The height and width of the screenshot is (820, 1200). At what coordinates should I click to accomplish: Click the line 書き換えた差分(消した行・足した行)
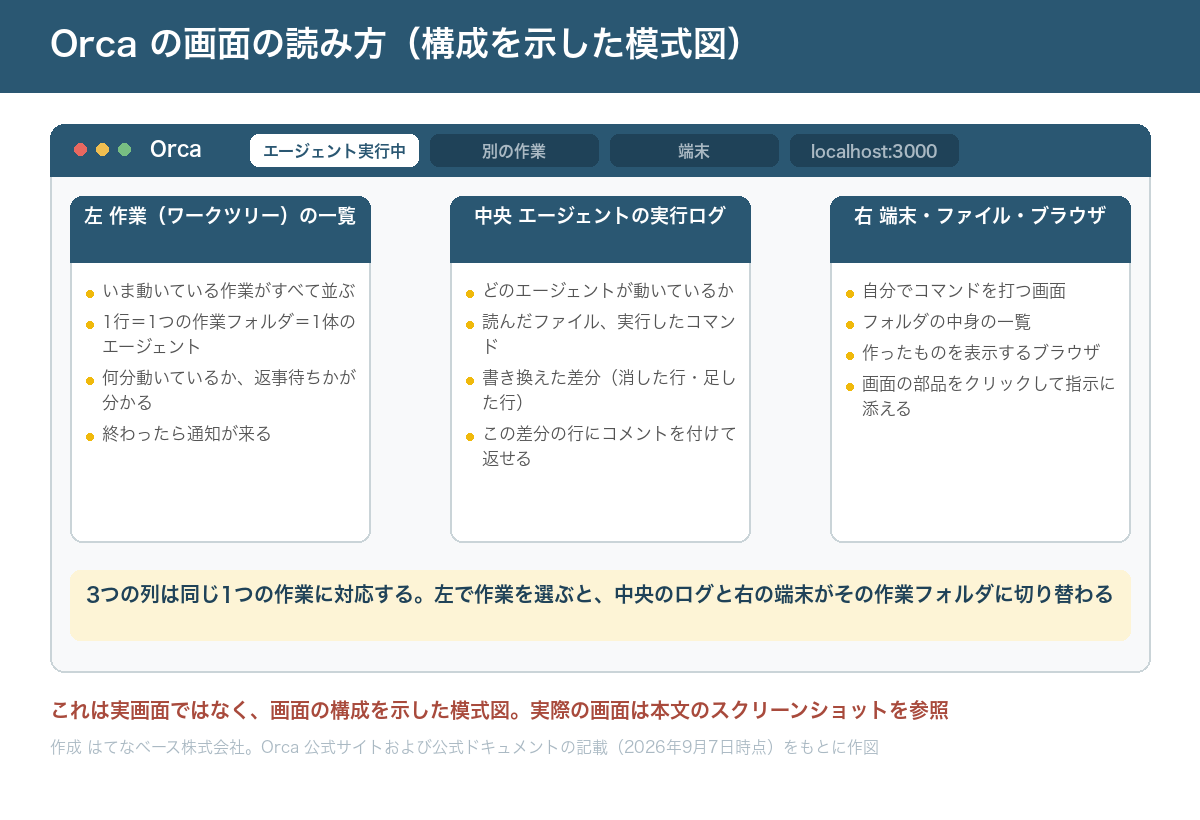[x=608, y=390]
